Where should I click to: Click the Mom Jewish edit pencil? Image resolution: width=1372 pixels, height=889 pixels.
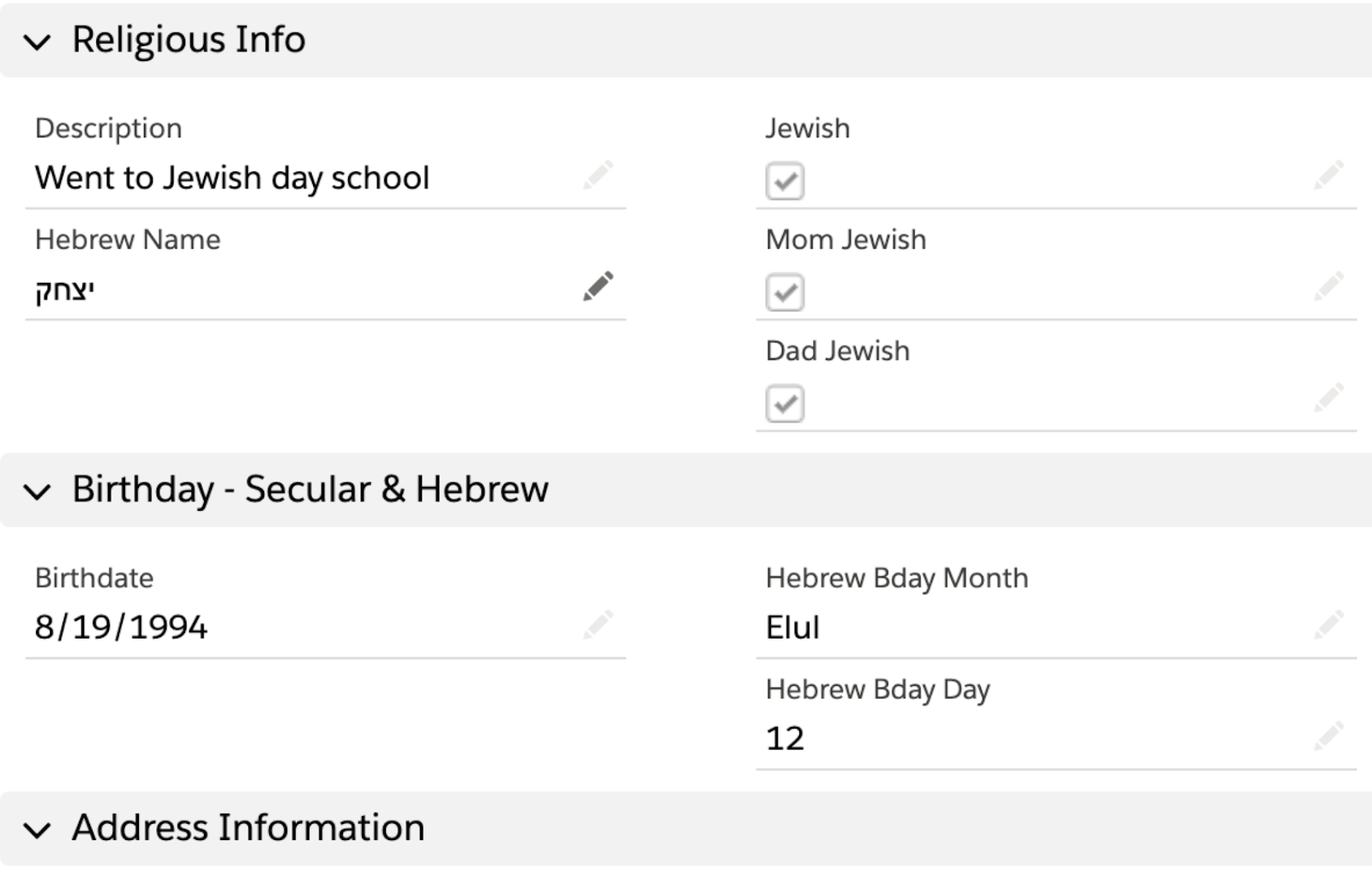click(x=1328, y=286)
